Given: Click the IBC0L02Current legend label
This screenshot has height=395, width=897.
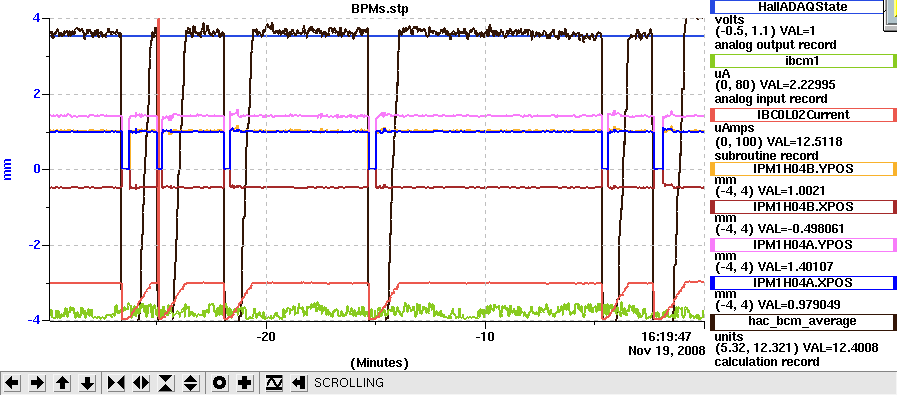Looking at the screenshot, I should 803,114.
